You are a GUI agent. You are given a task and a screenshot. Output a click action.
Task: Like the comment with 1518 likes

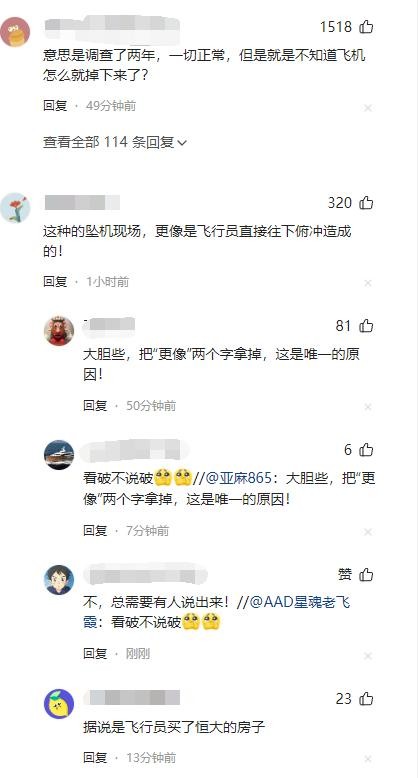(x=366, y=26)
